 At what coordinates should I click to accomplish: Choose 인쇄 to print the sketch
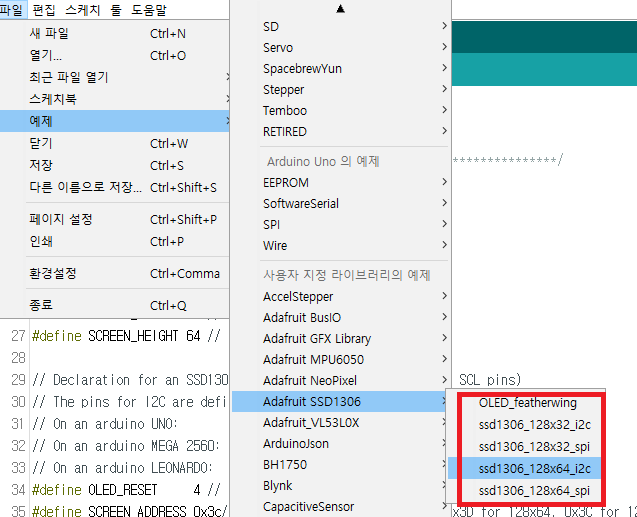point(115,241)
